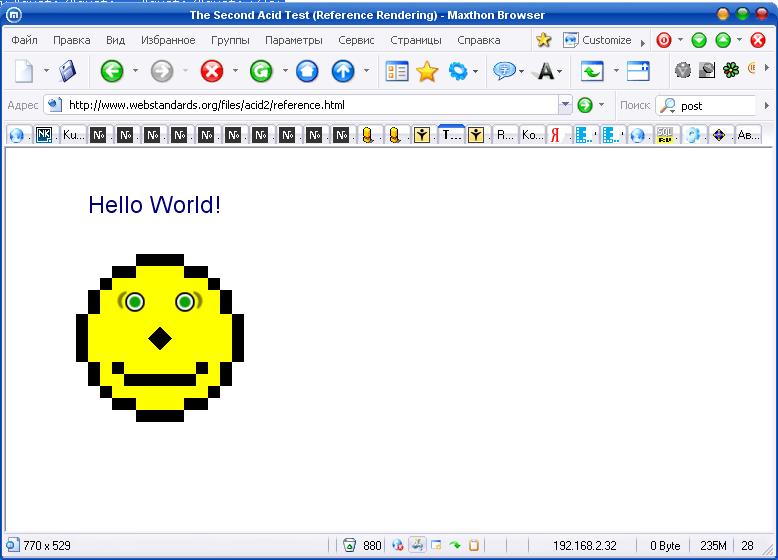Click the gold star Favorites icon

[427, 71]
